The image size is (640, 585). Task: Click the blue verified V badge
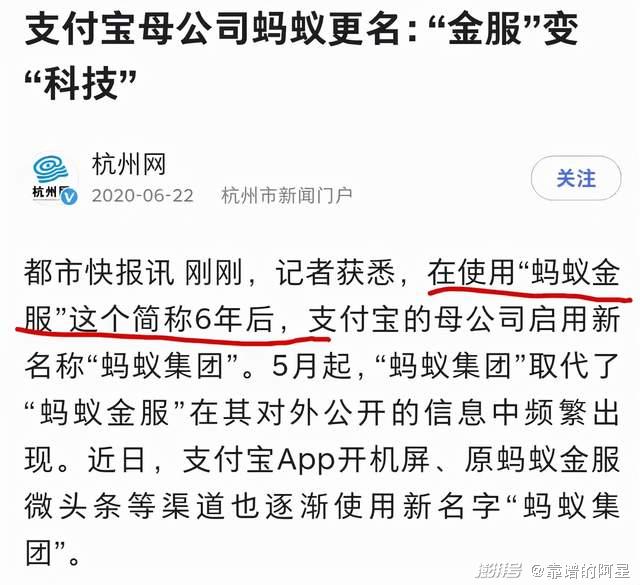tap(69, 197)
